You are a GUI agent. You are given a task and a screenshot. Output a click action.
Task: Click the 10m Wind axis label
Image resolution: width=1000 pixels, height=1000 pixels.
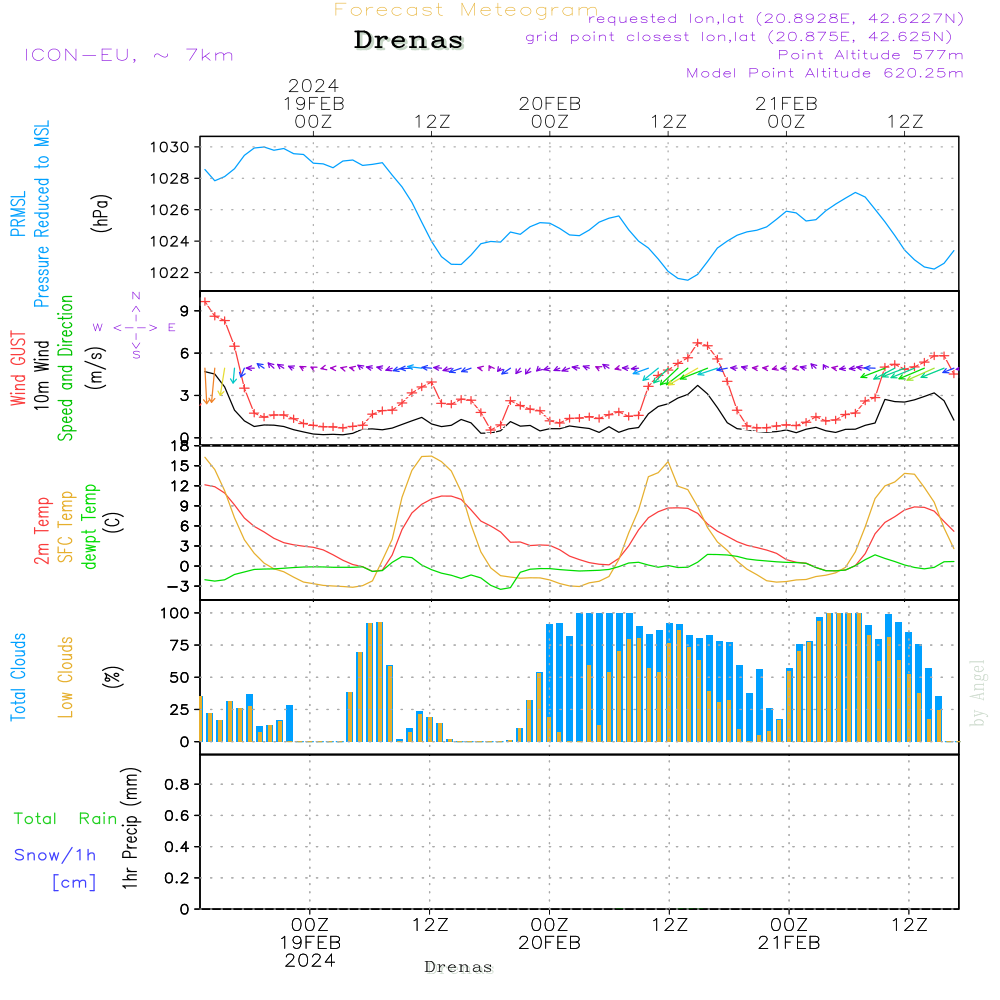pos(41,374)
